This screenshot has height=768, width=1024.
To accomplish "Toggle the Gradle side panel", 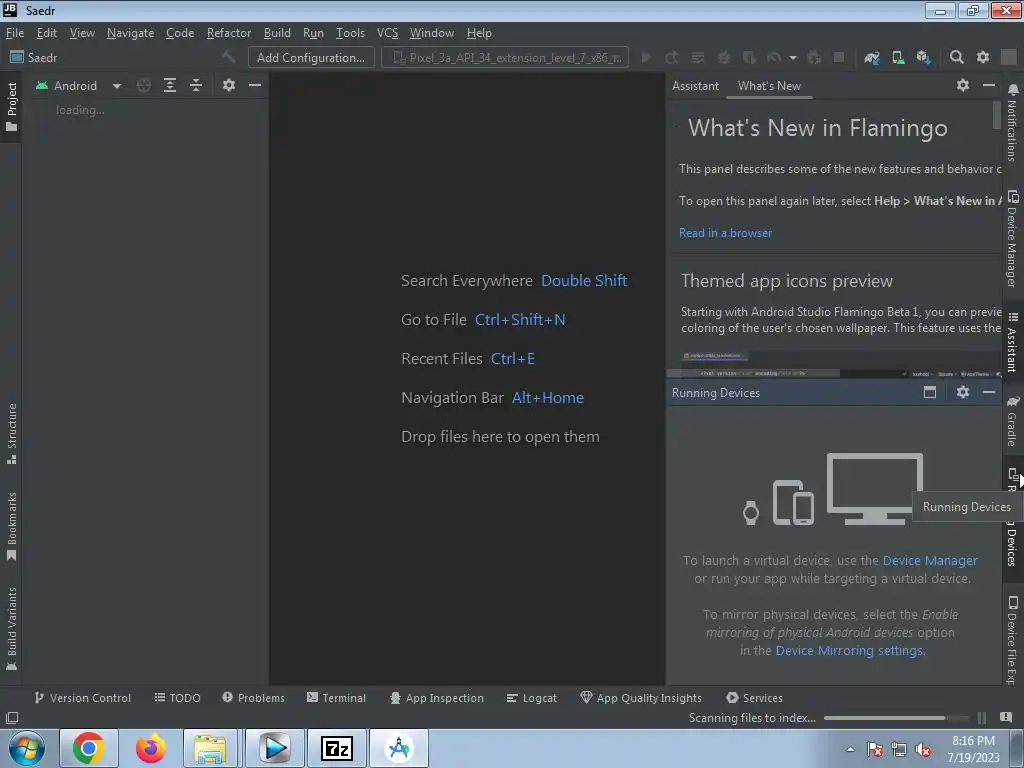I will 1012,421.
